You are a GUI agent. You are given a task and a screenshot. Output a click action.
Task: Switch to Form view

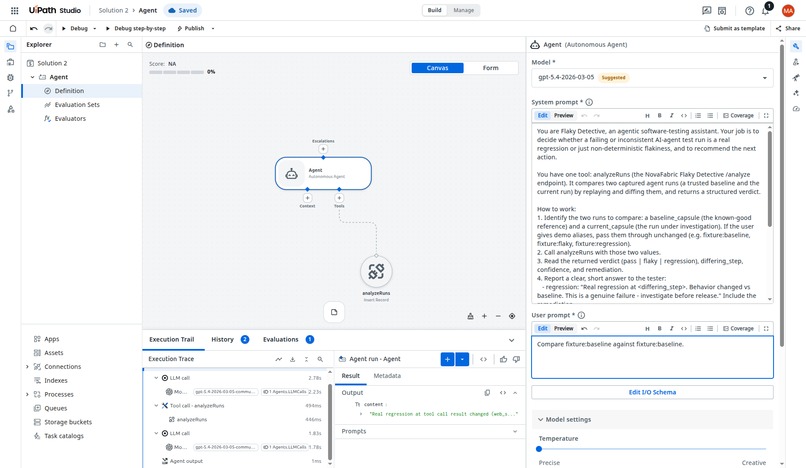[x=490, y=68]
